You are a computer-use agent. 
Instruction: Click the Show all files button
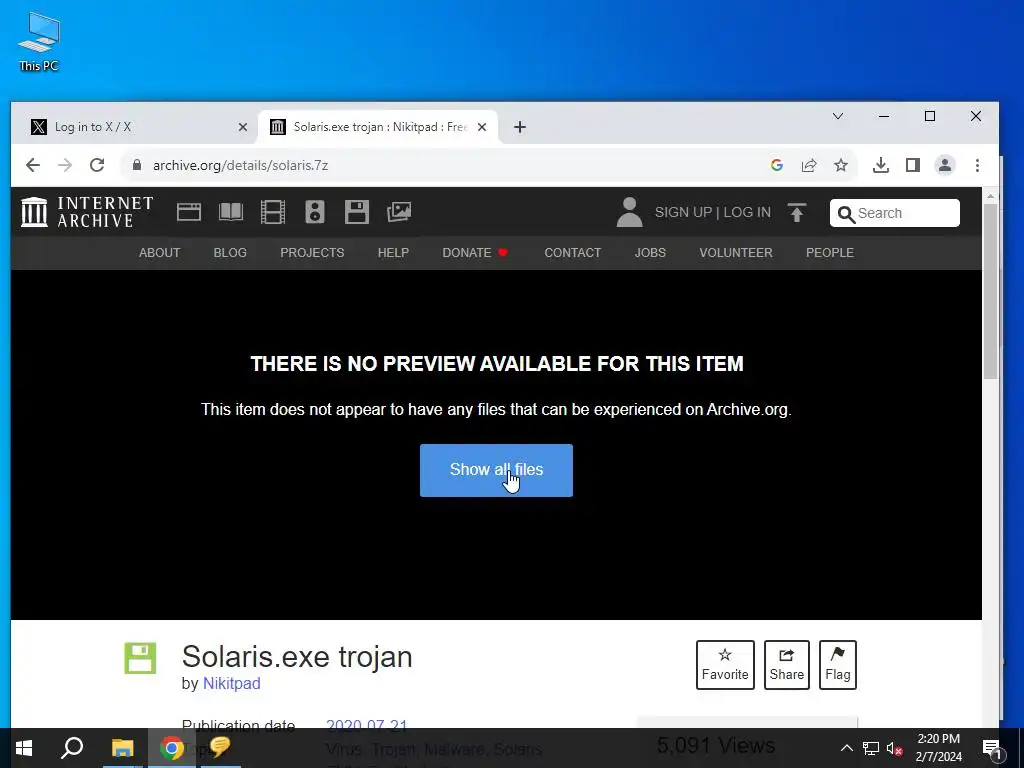pos(496,470)
